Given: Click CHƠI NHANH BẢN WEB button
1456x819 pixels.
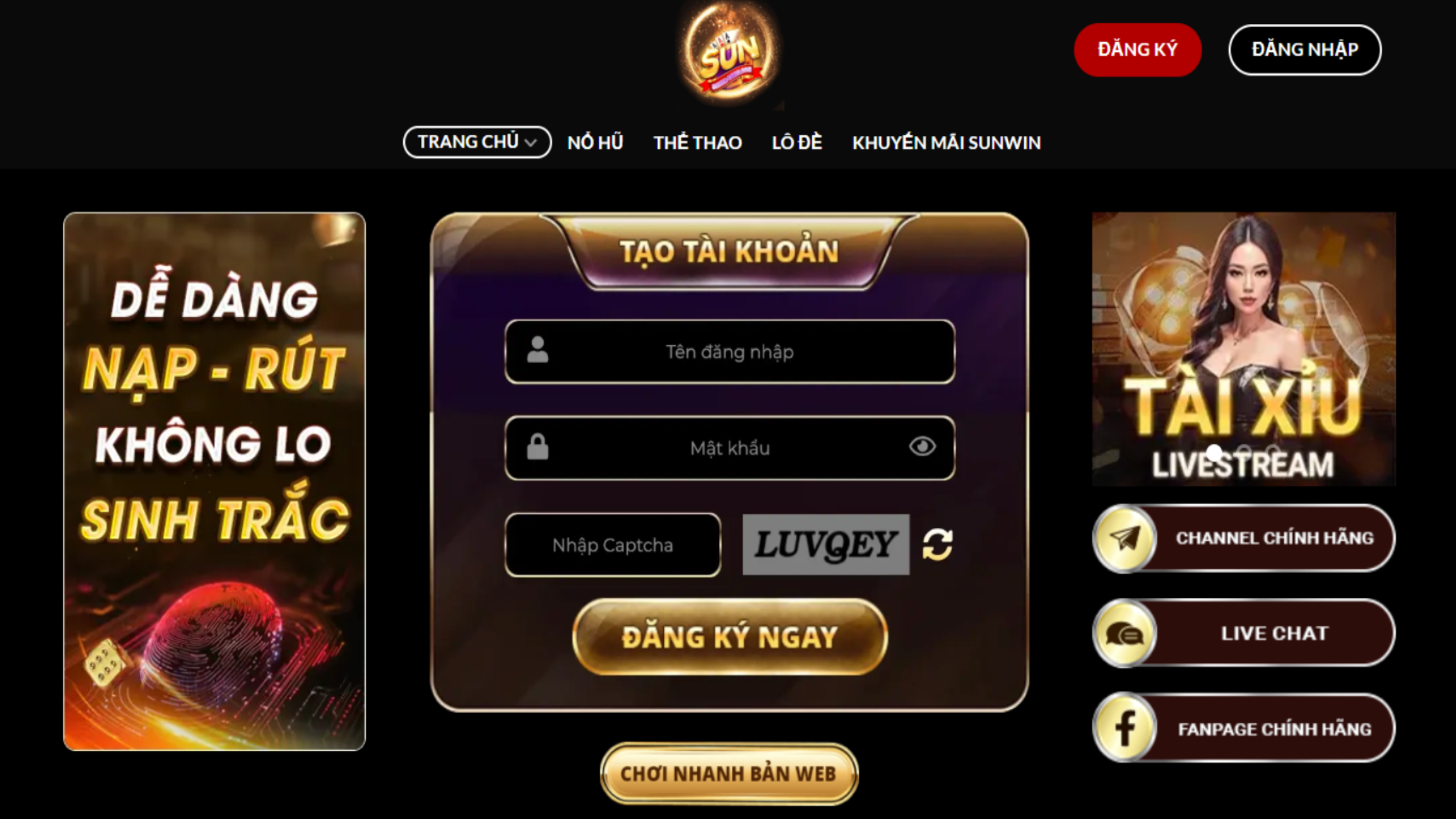Looking at the screenshot, I should (x=729, y=773).
